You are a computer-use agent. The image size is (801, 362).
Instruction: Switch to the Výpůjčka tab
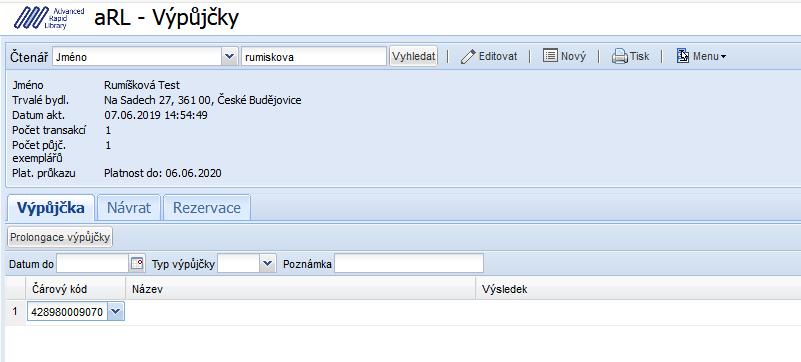[51, 208]
